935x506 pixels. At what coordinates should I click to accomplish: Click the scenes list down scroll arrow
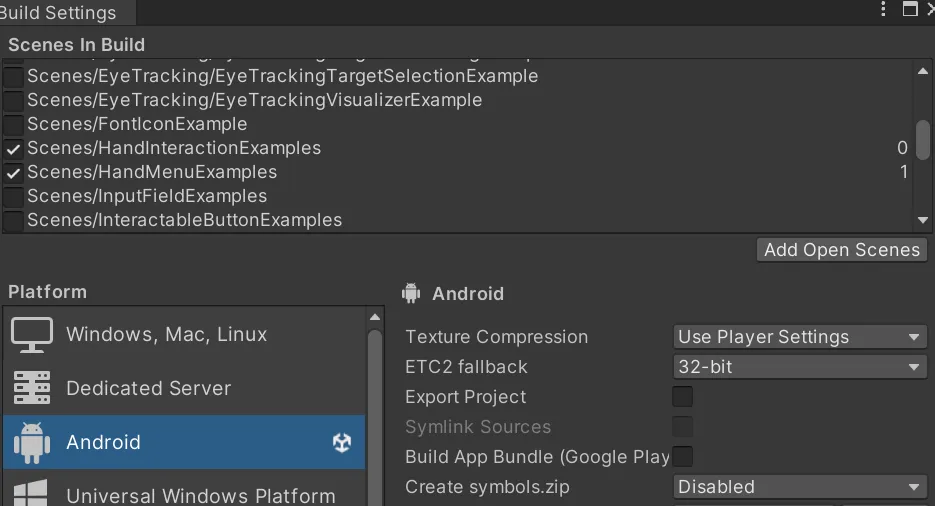pos(923,220)
